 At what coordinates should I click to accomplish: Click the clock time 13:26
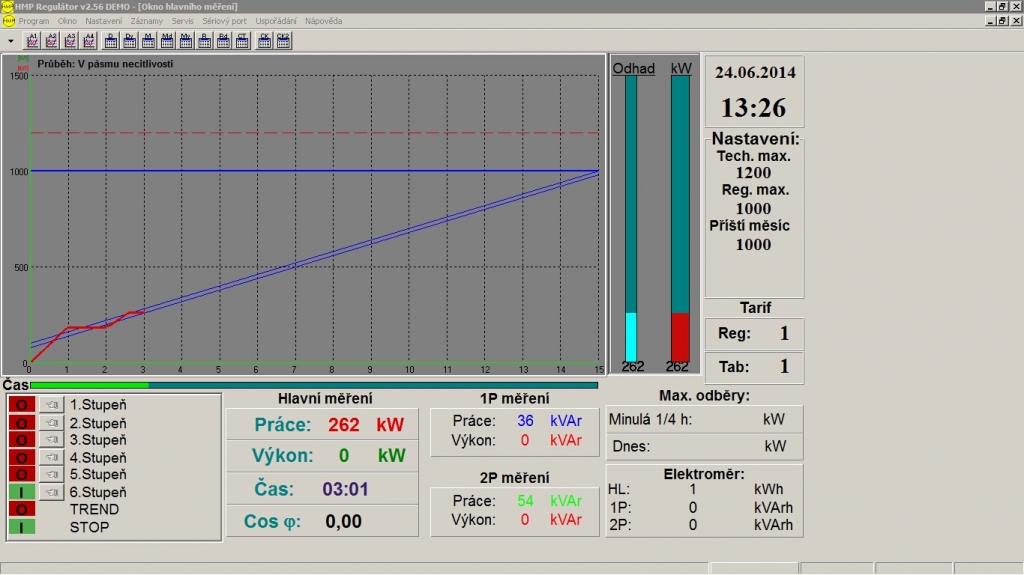pyautogui.click(x=753, y=108)
